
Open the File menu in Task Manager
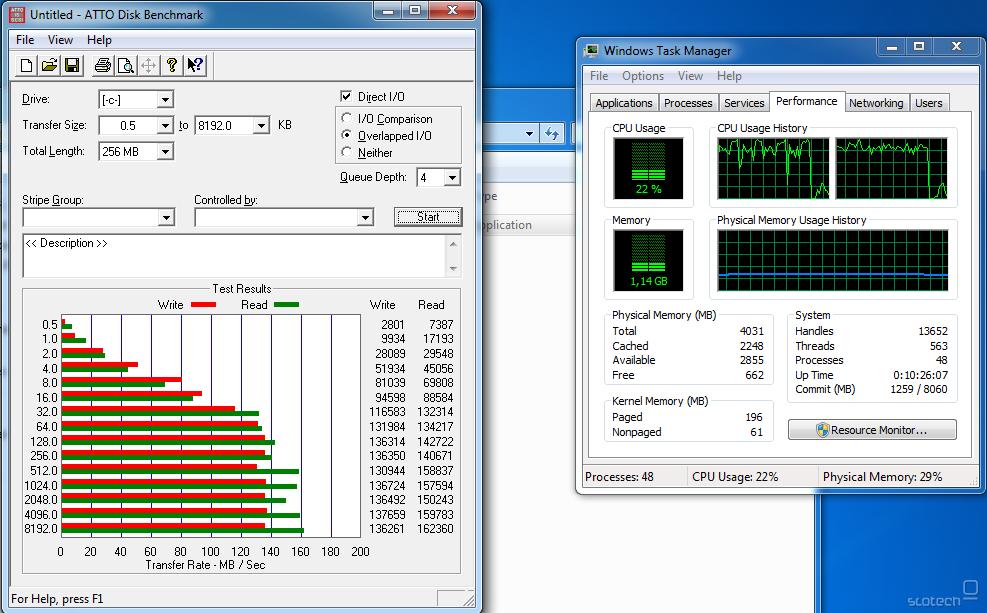click(x=599, y=76)
